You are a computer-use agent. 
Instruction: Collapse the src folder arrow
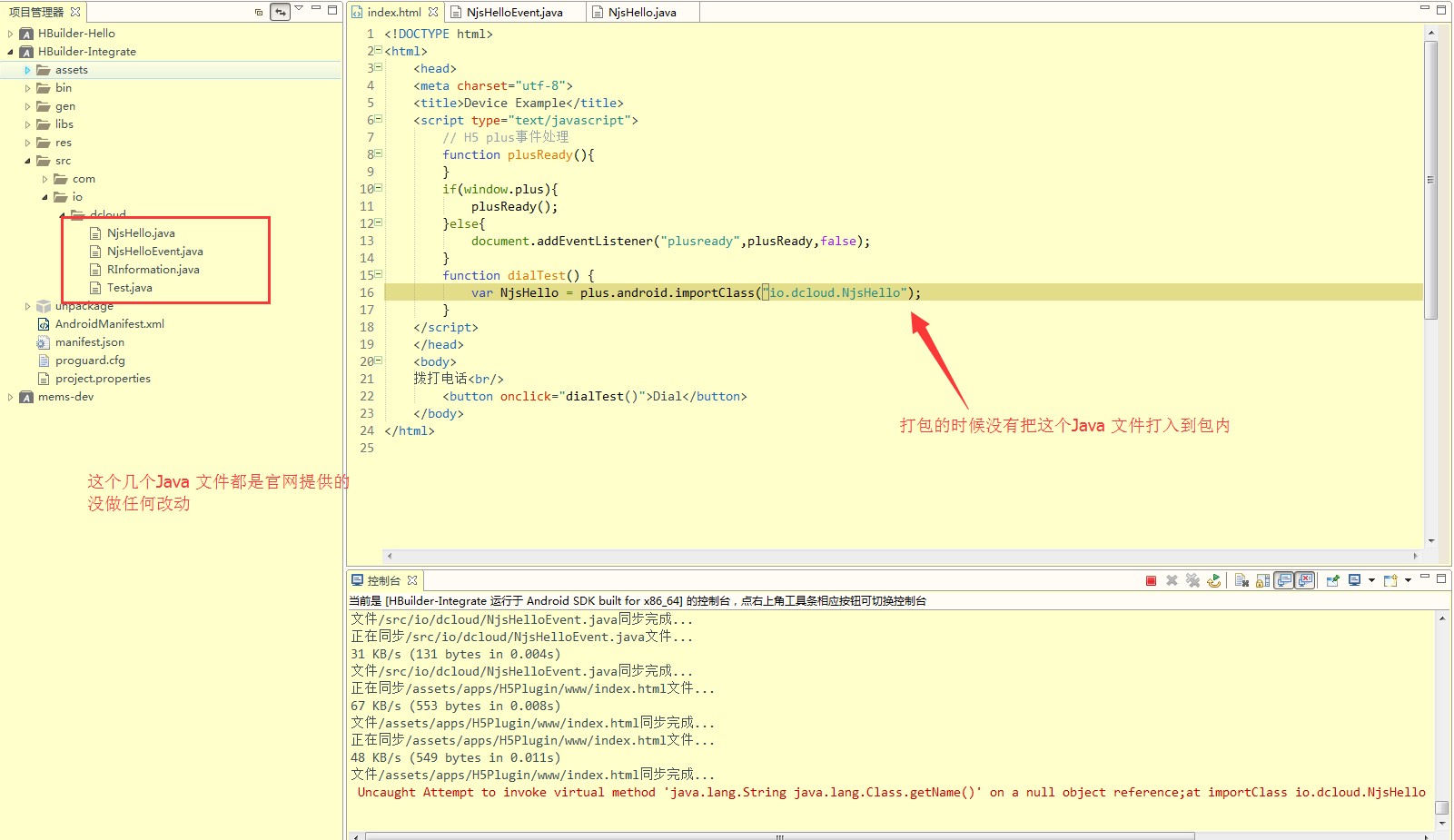coord(27,161)
